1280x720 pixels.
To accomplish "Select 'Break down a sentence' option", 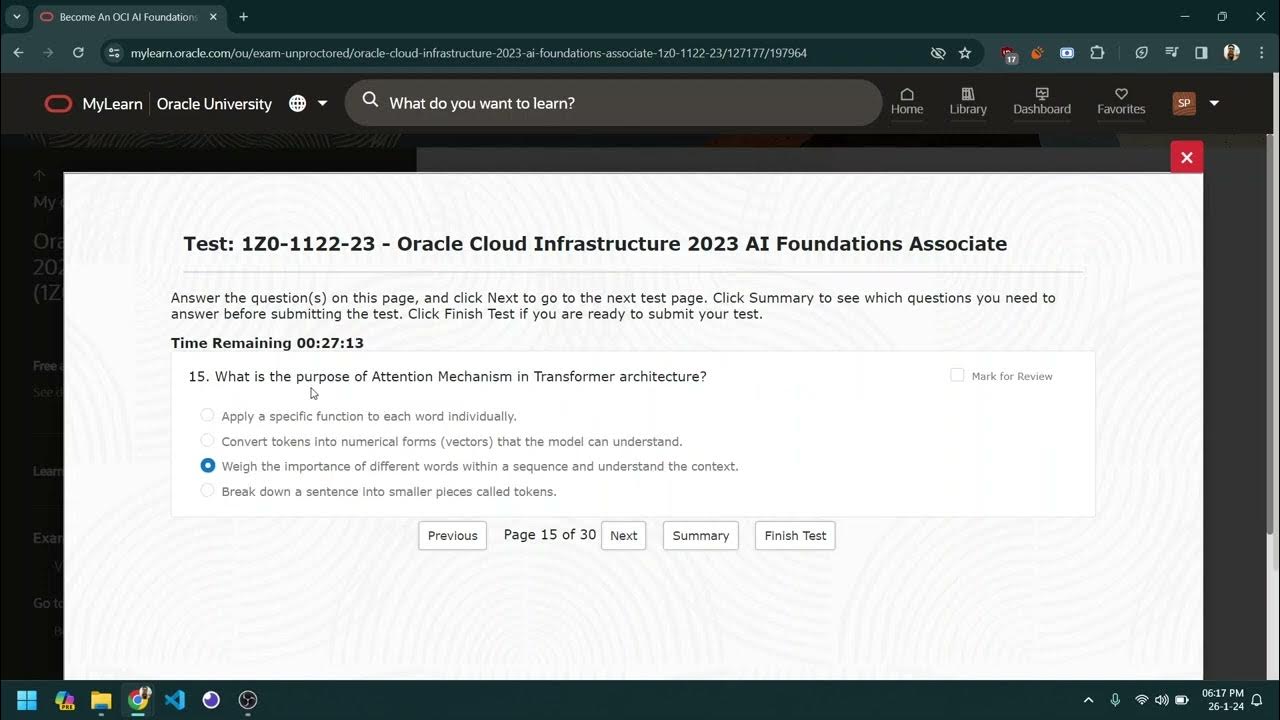I will tap(207, 490).
